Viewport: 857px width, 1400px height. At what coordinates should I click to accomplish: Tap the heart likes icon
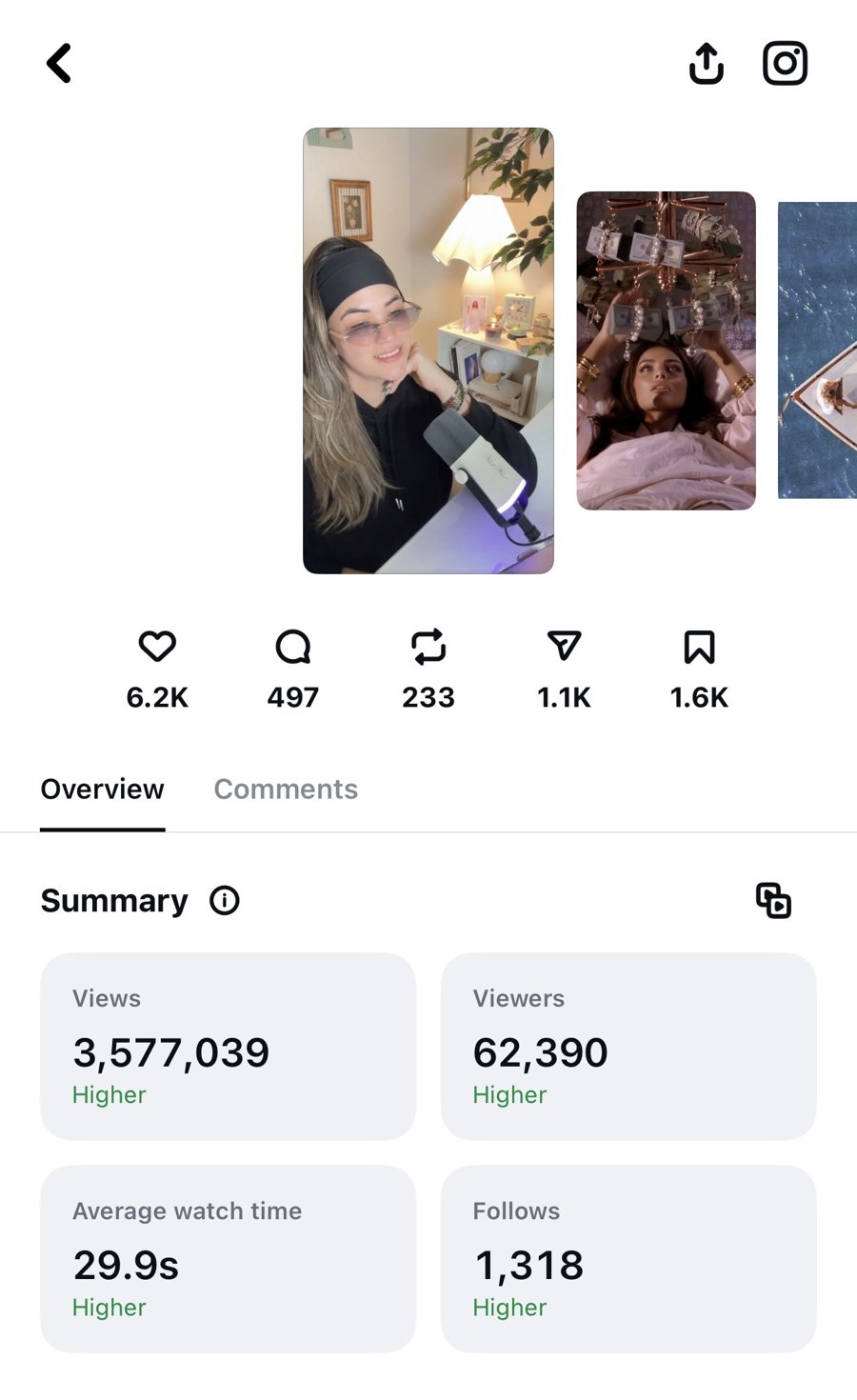point(157,647)
